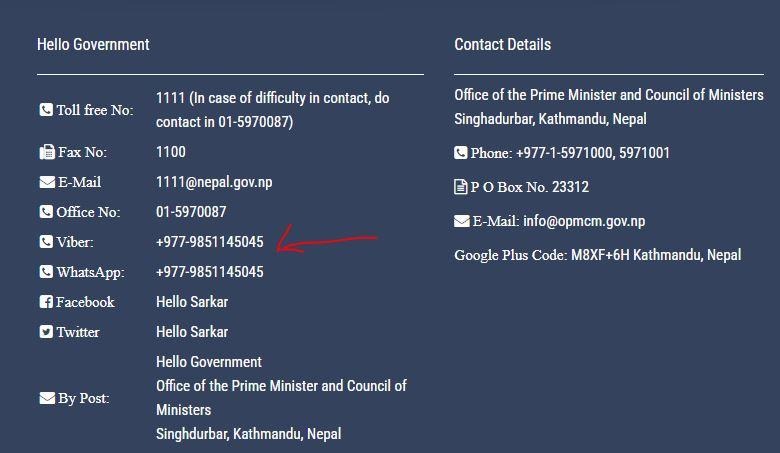The image size is (780, 453).
Task: Click the 1111@nepal.gov.np email address
Action: pos(214,182)
